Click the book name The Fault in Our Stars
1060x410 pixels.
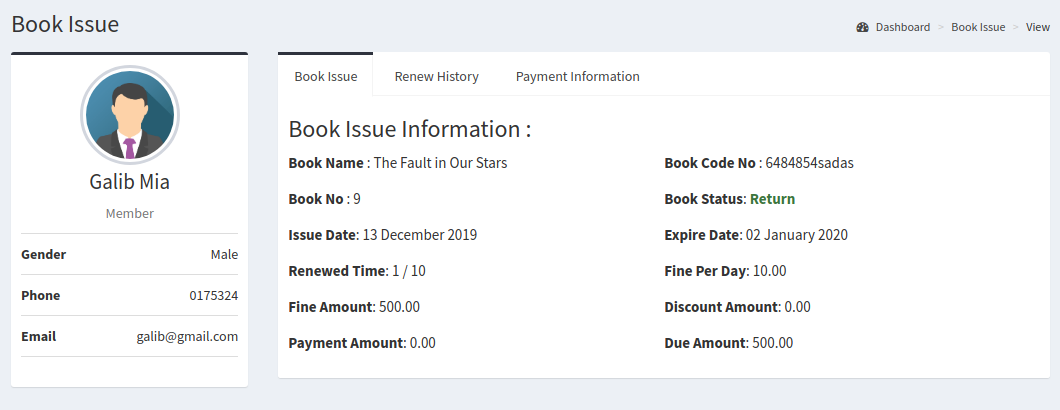coord(440,163)
